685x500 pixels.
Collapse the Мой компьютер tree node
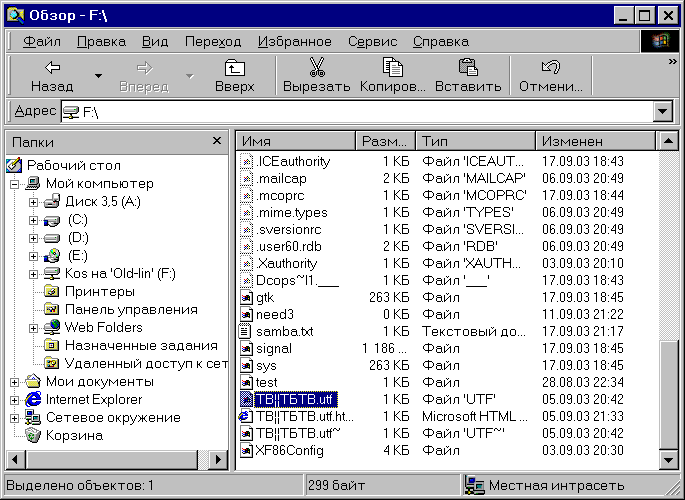15,184
